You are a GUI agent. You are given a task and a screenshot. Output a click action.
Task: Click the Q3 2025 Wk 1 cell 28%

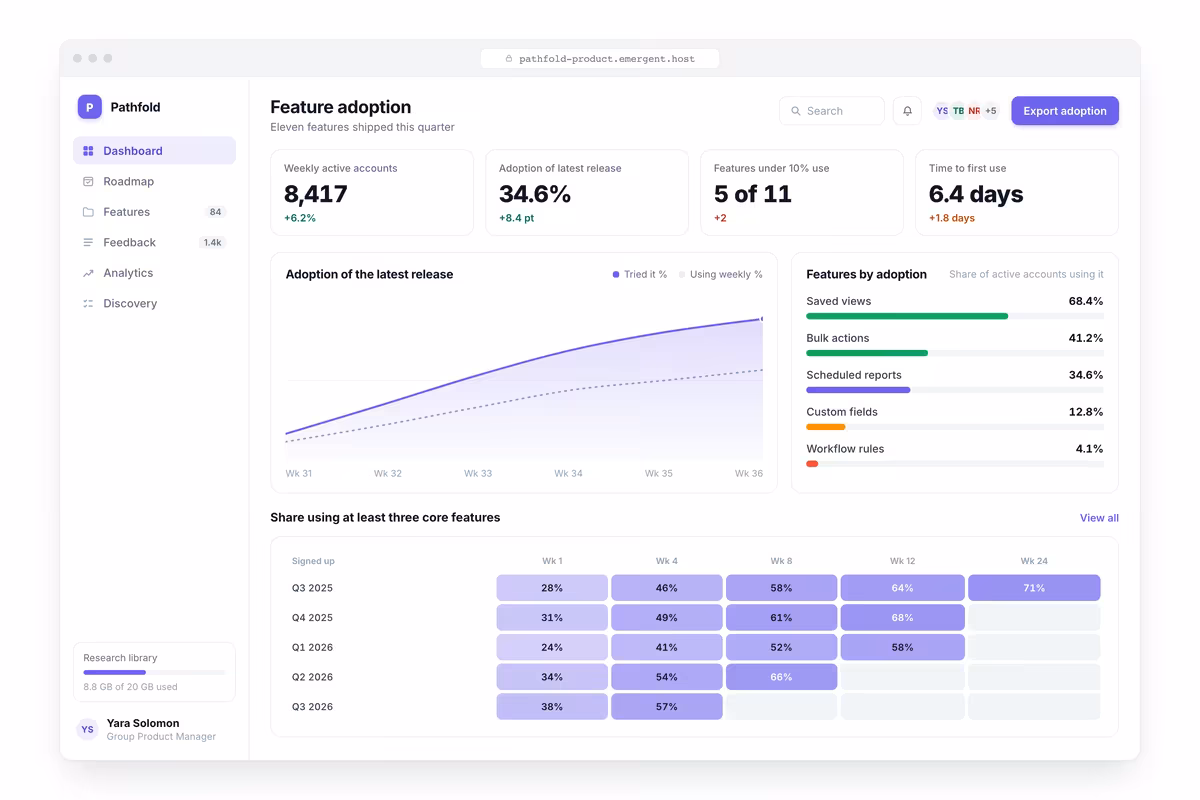click(552, 588)
